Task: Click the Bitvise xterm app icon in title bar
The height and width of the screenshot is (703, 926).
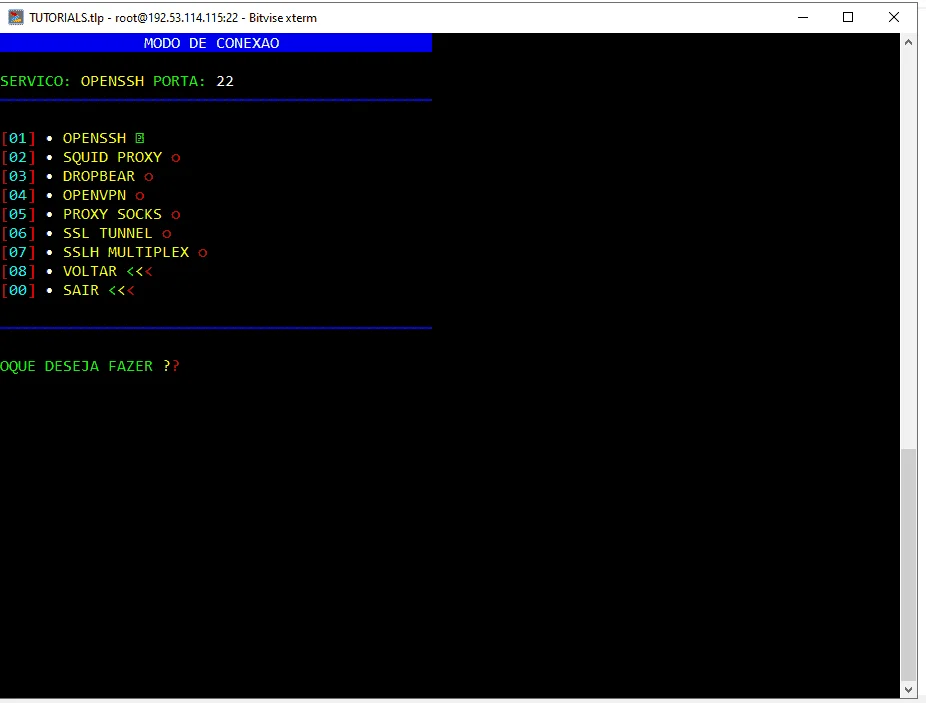Action: tap(16, 17)
